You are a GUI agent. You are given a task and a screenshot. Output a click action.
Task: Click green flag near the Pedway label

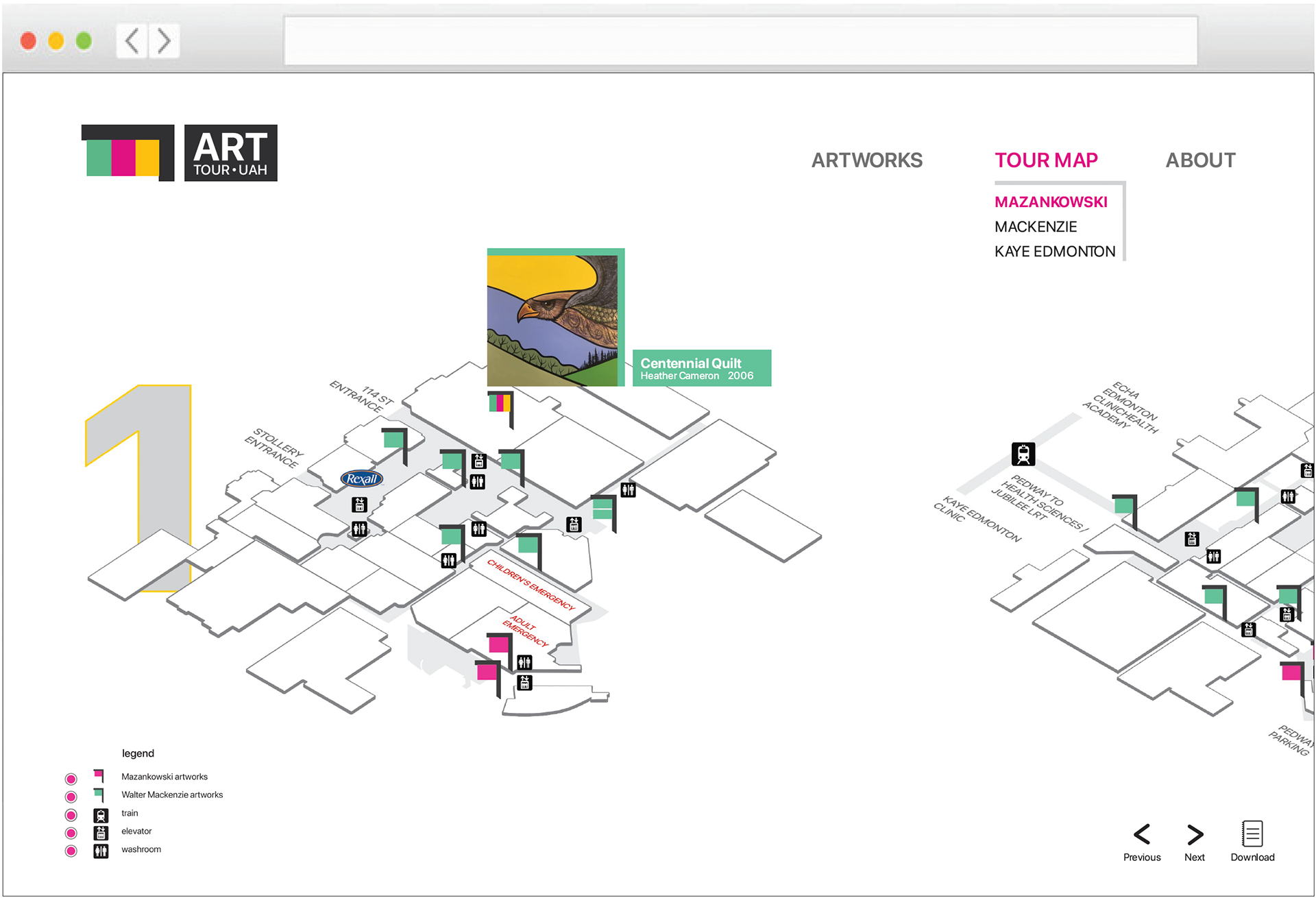coord(1125,511)
